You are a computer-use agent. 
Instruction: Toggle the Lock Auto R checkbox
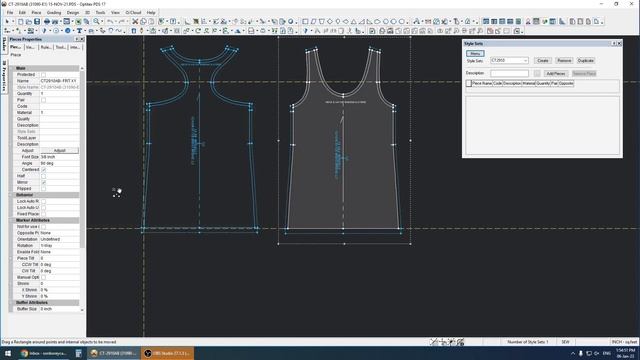(43, 201)
